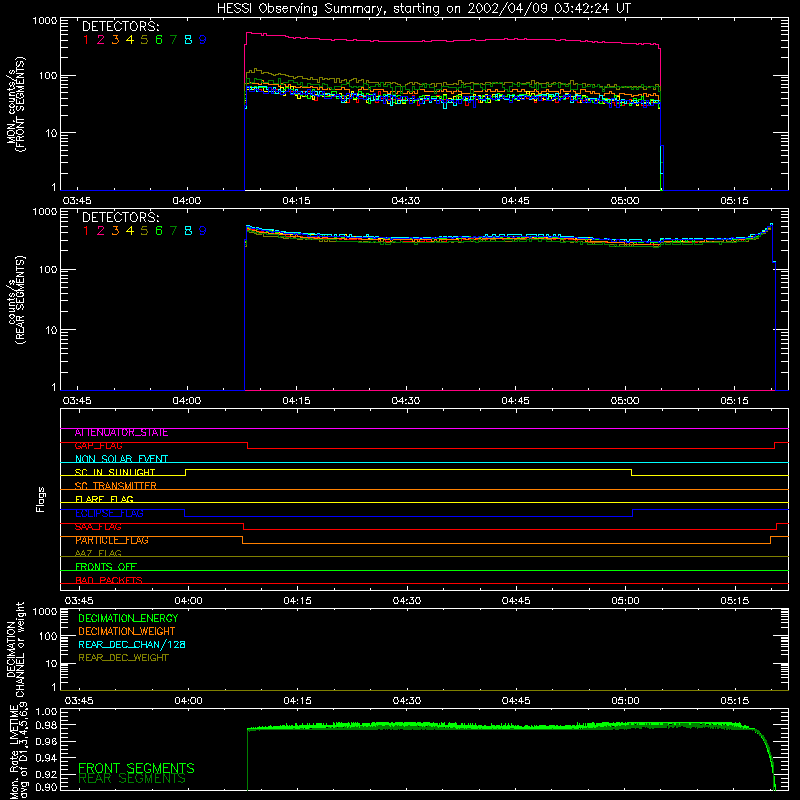Click detector 4 in front segments legend
Viewport: 800px width, 800px height.
click(x=130, y=40)
